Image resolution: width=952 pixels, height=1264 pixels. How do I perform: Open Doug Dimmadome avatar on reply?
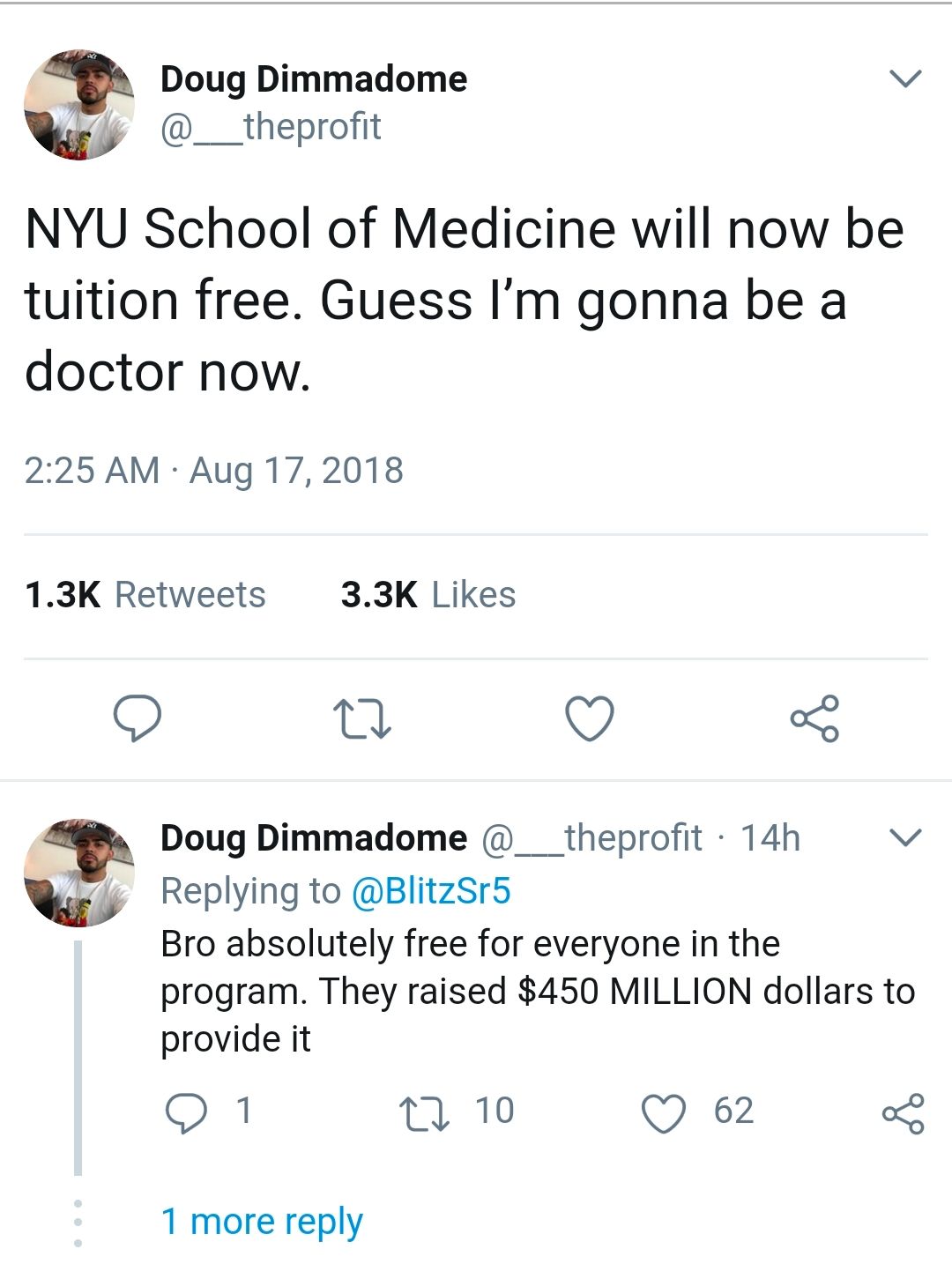pos(79,872)
